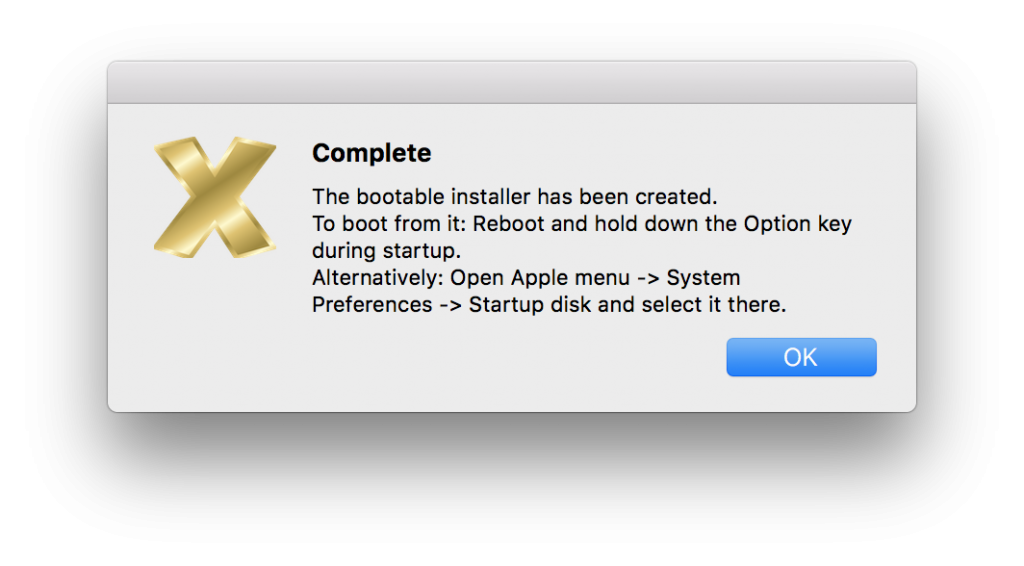Click the second '->' arrow after 'Preferences'

tap(451, 306)
